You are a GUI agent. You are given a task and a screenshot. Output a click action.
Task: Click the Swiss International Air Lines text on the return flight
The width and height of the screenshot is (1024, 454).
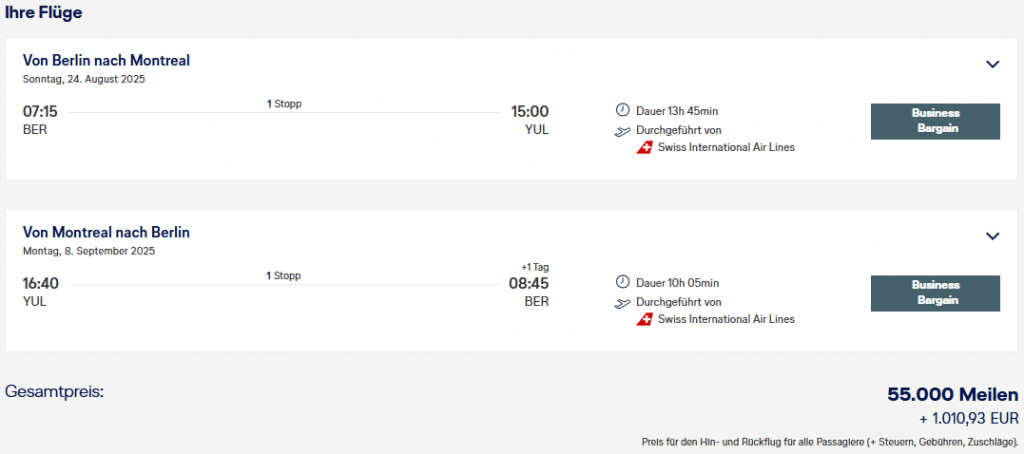point(726,320)
